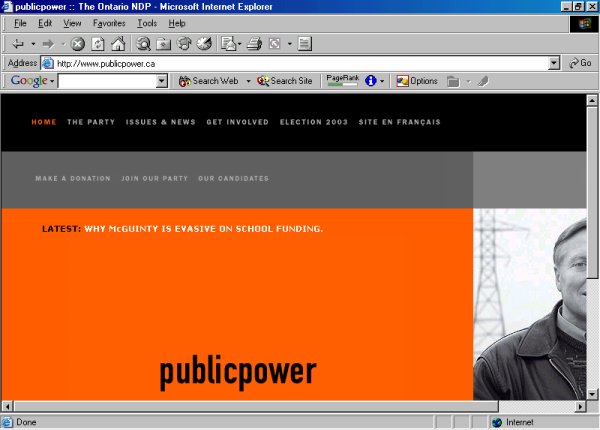Open the Help menu
600x430 pixels.
point(177,23)
